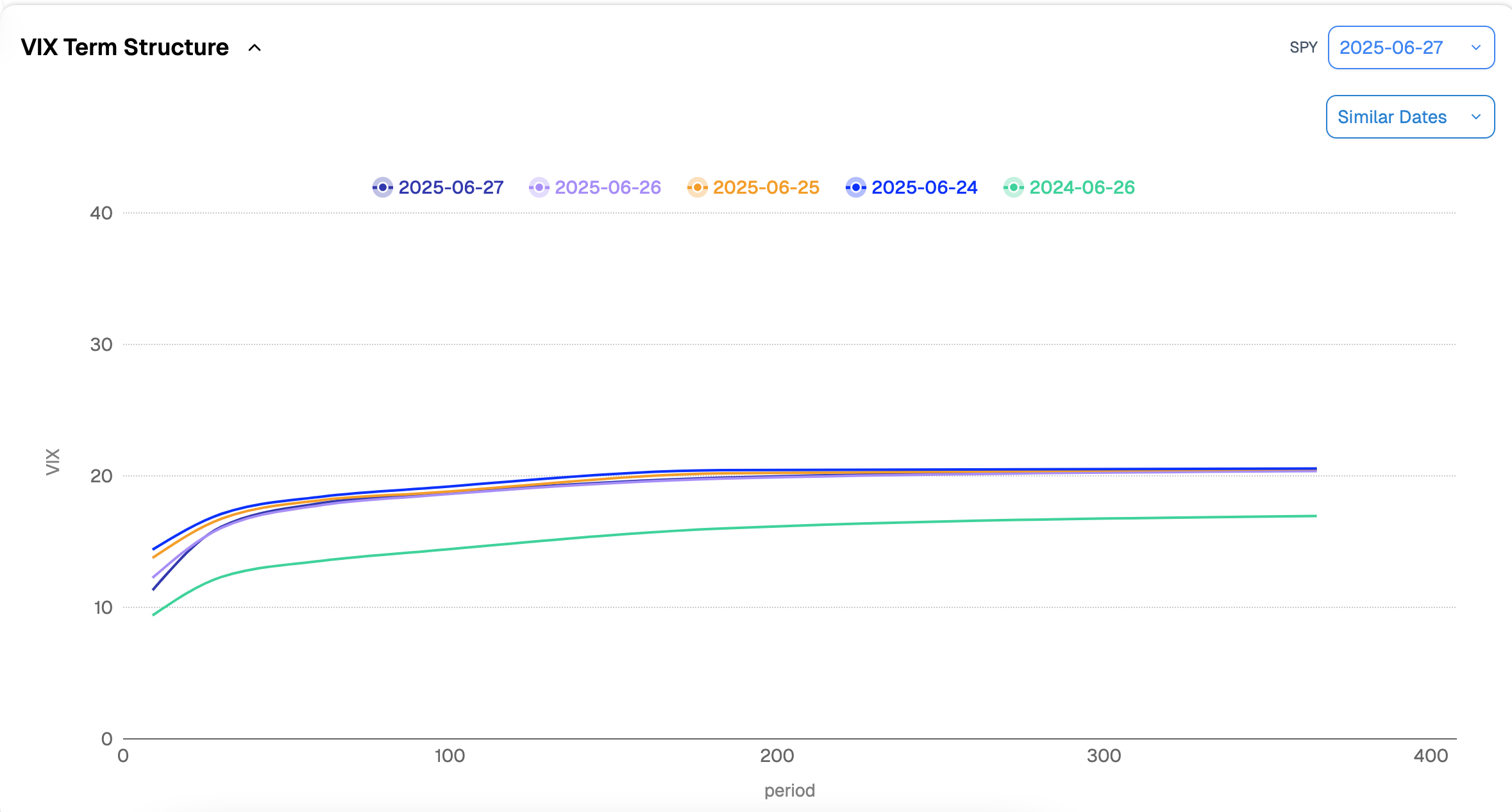The height and width of the screenshot is (812, 1512).
Task: Click the blue 2025-06-24 legend marker
Action: [855, 187]
